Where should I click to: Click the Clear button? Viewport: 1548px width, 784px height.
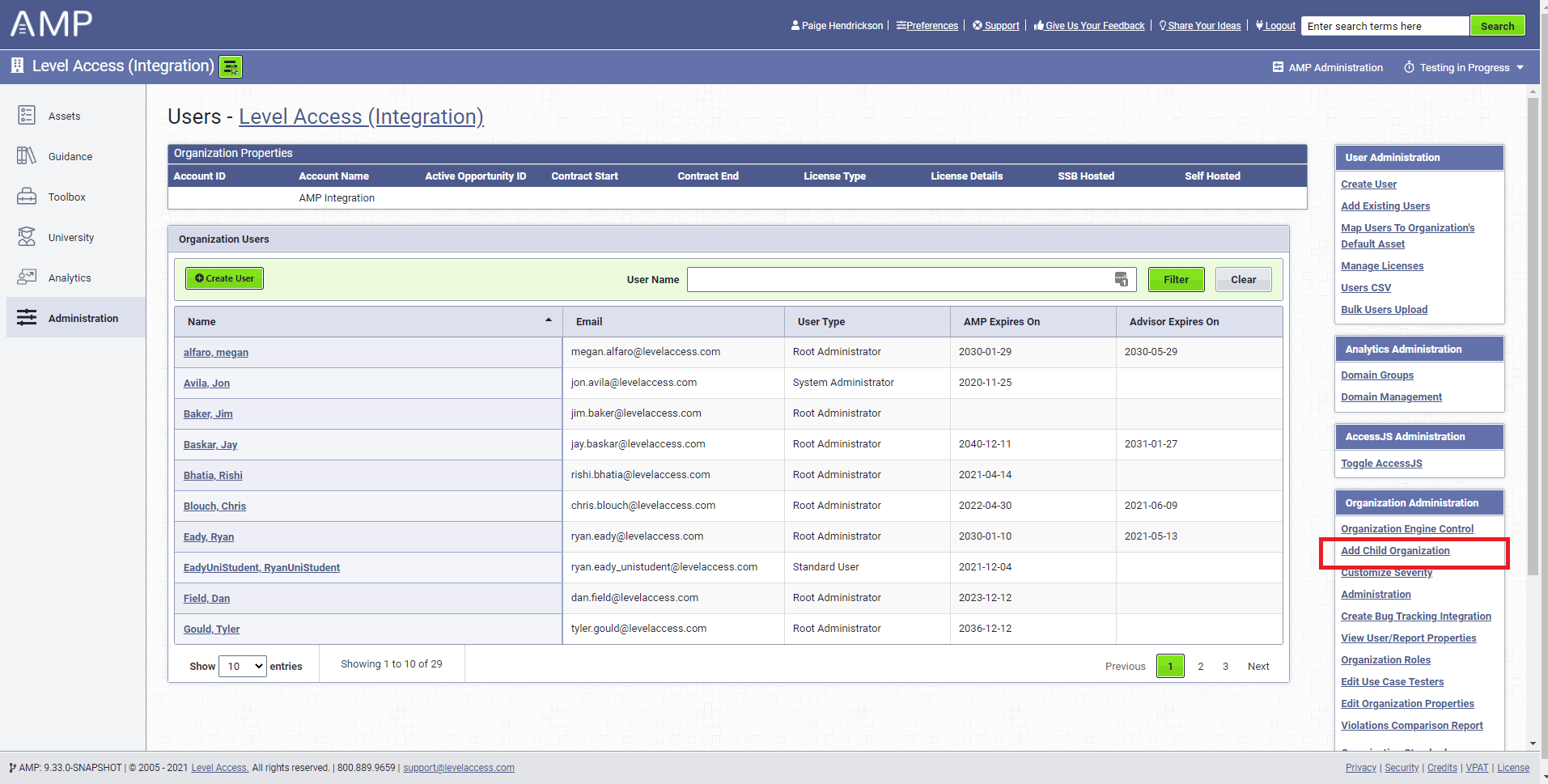point(1244,279)
